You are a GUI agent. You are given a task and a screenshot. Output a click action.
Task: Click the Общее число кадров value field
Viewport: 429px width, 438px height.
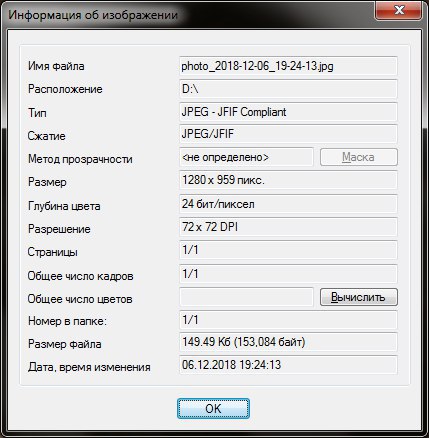pos(288,274)
